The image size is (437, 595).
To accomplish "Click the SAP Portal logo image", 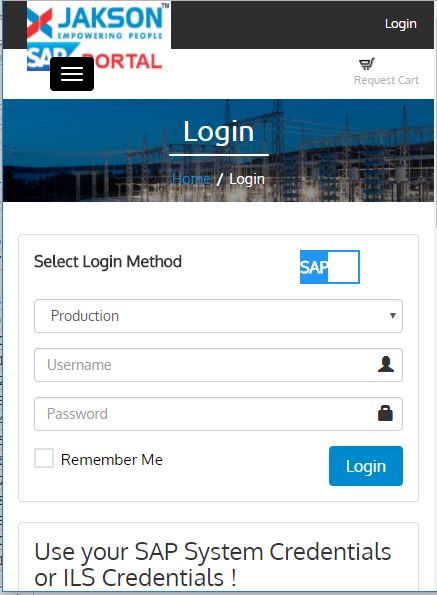I will tap(95, 57).
